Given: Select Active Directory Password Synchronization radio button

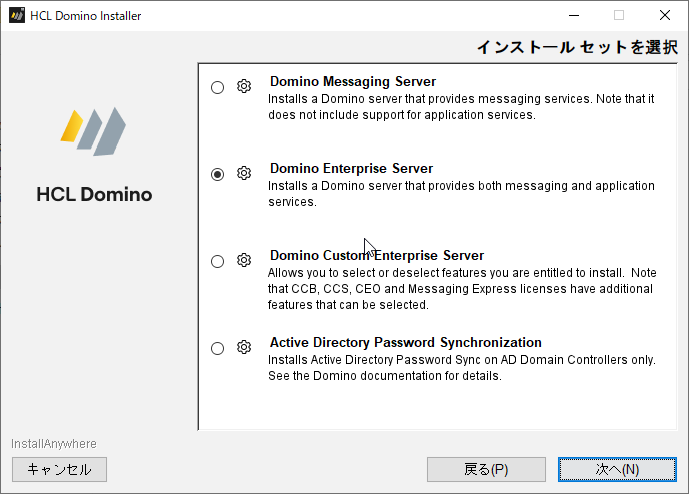Looking at the screenshot, I should point(218,349).
